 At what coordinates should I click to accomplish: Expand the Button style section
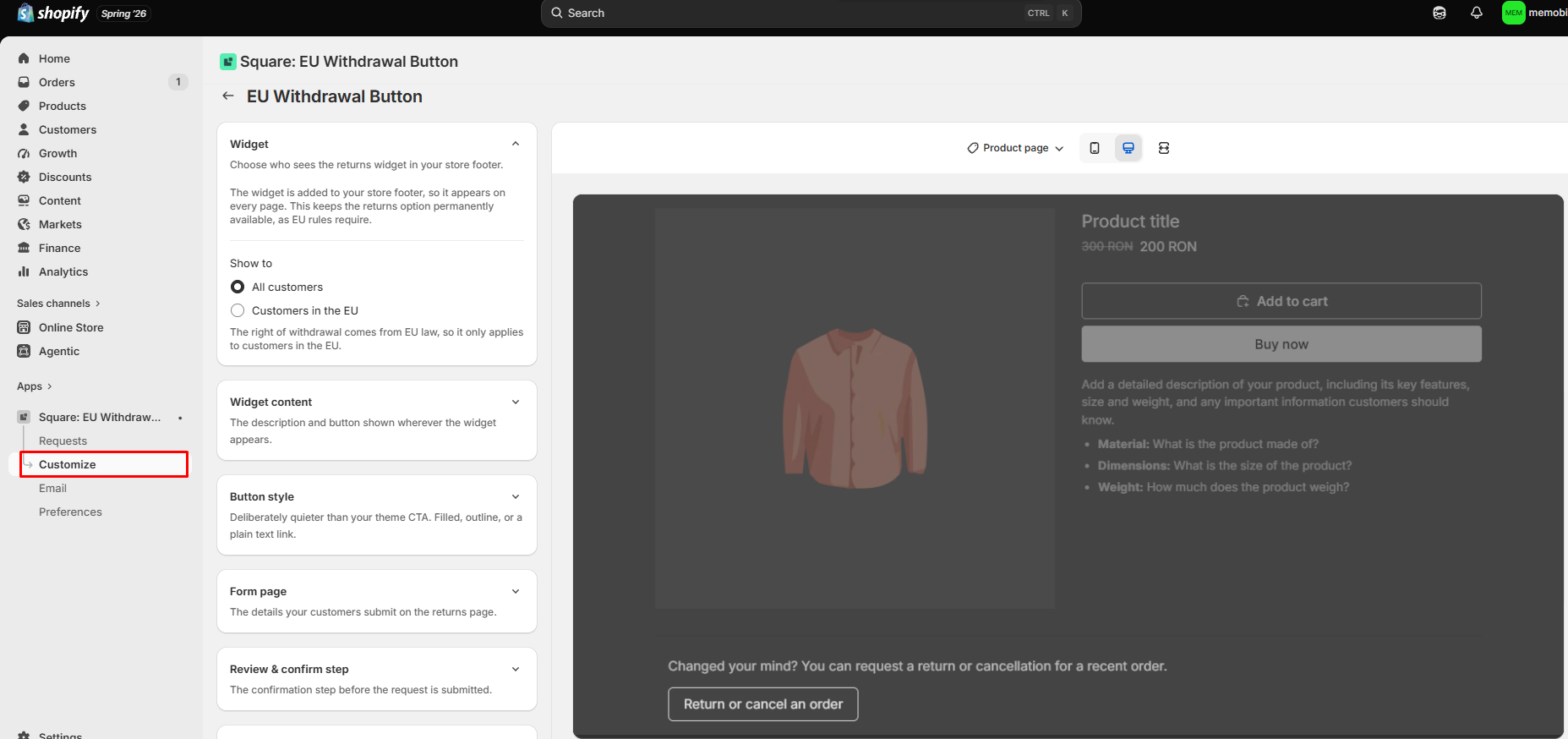pyautogui.click(x=516, y=497)
